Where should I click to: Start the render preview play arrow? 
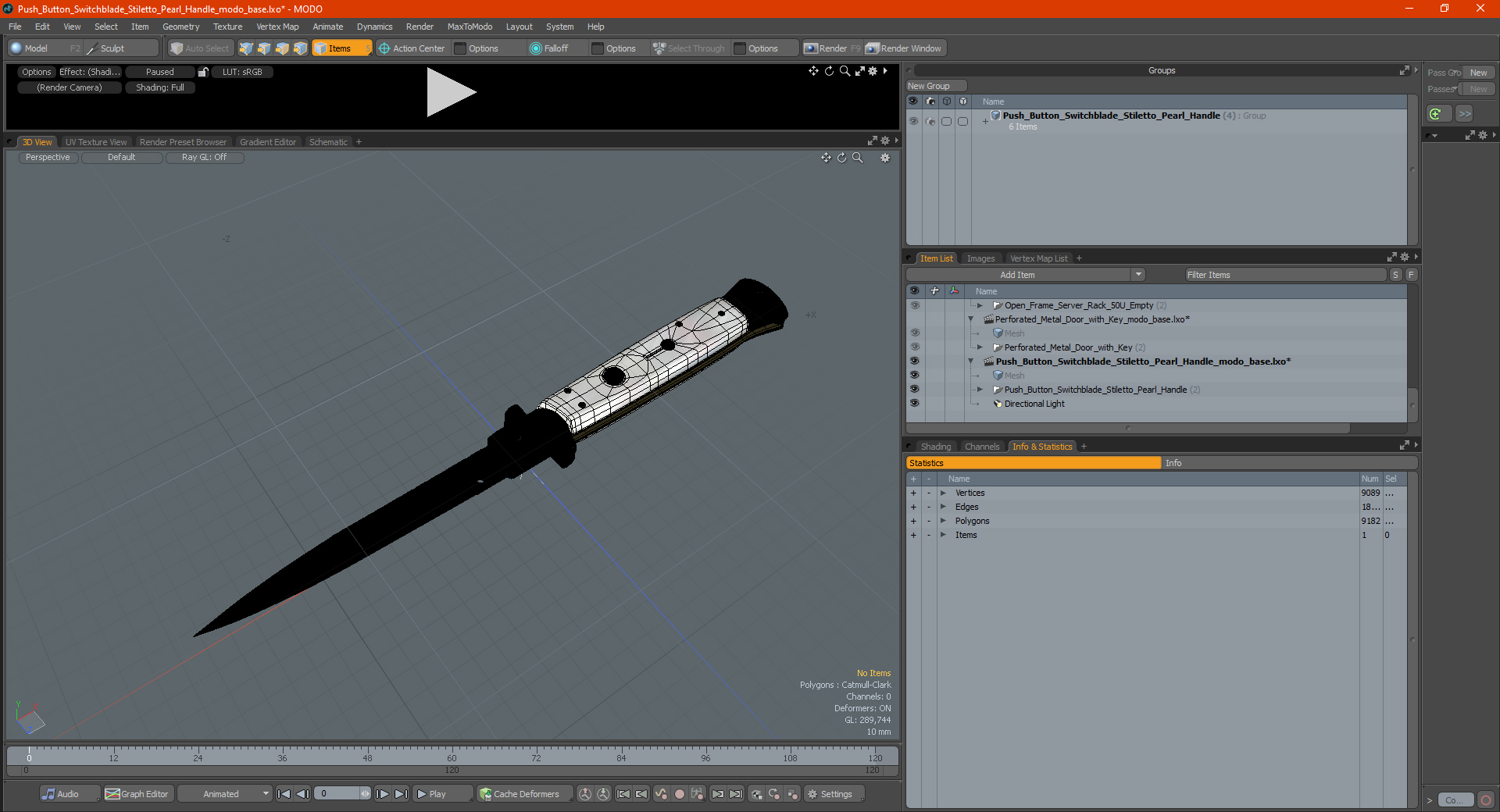[x=451, y=92]
